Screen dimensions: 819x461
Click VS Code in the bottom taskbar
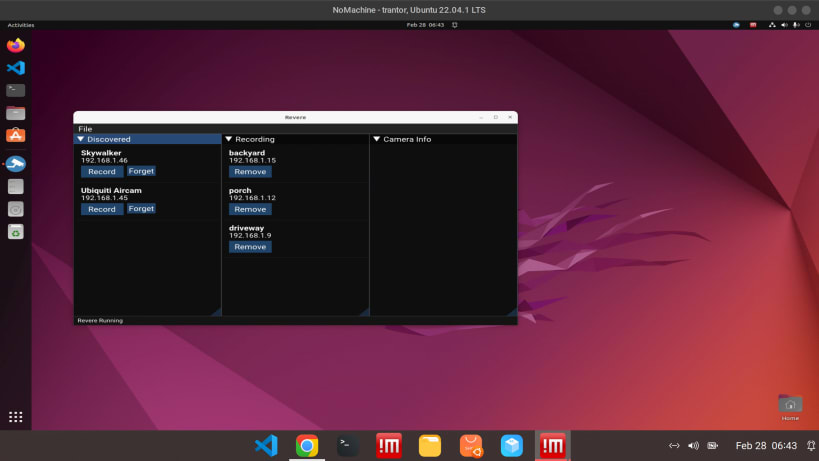point(266,446)
